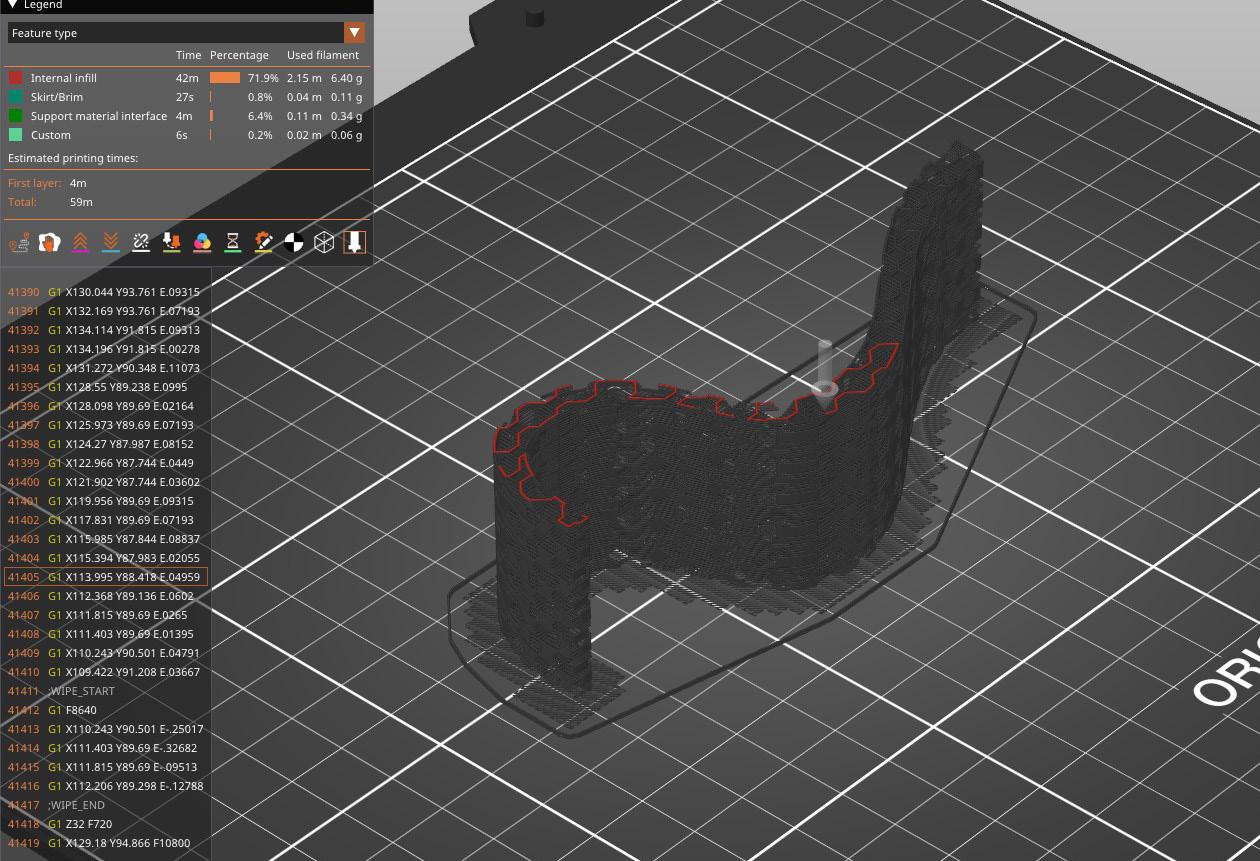Click the First layer time value
The width and height of the screenshot is (1260, 861).
[x=78, y=183]
